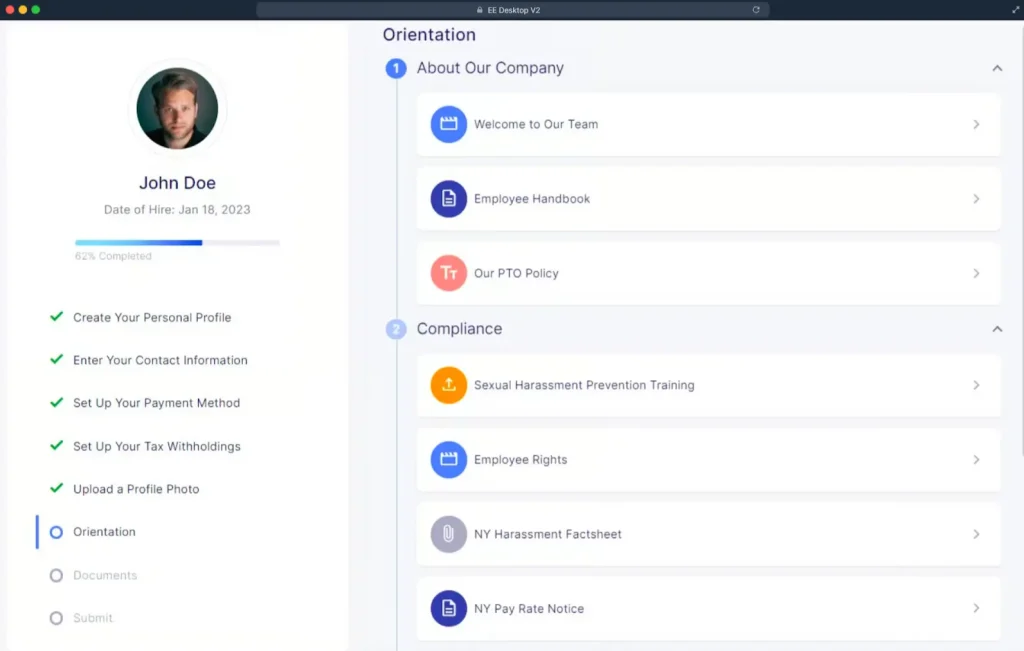
Task: Open the Sexual Harassment Prevention Training item
Action: click(x=709, y=385)
